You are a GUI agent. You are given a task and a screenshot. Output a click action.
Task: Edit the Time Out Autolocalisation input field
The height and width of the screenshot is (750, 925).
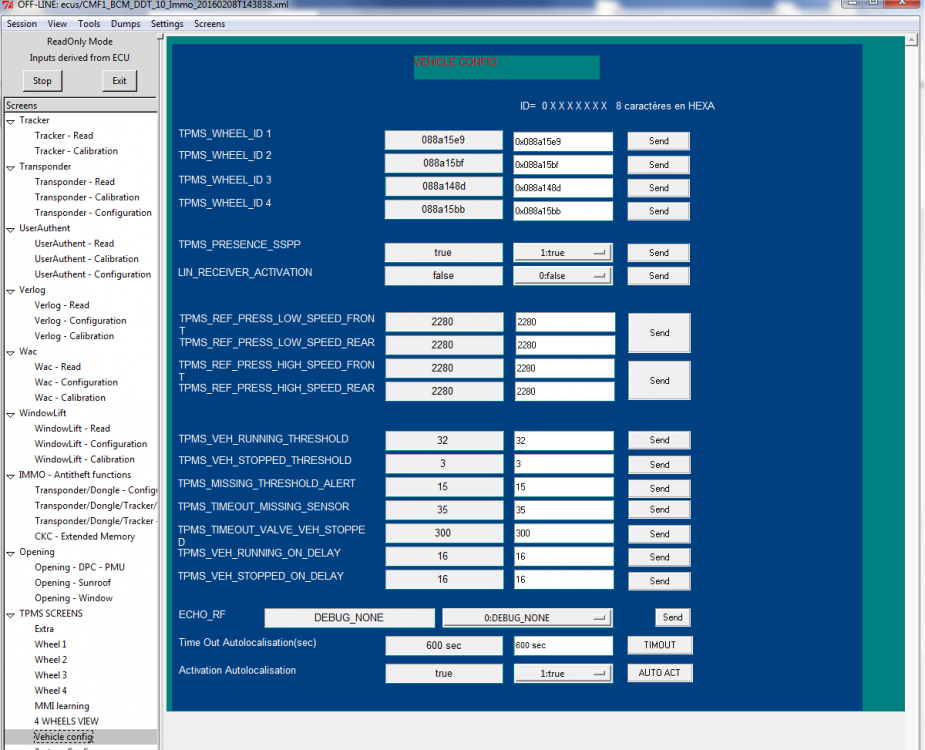563,646
